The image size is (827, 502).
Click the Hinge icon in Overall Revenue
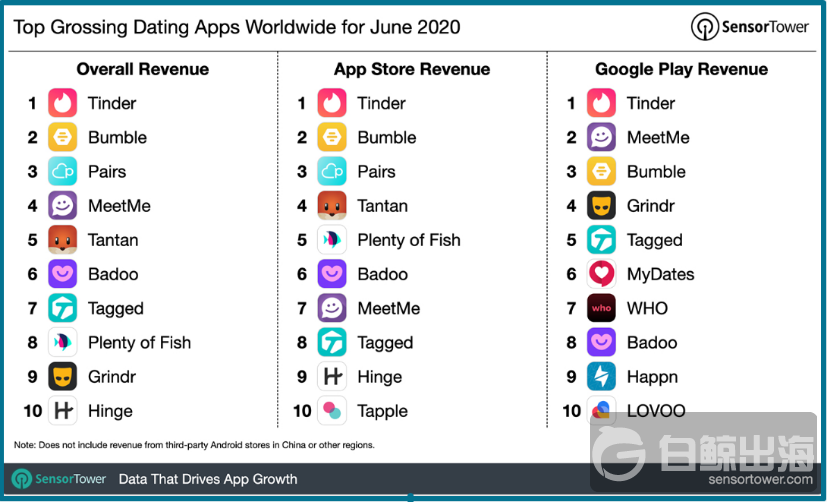62,411
